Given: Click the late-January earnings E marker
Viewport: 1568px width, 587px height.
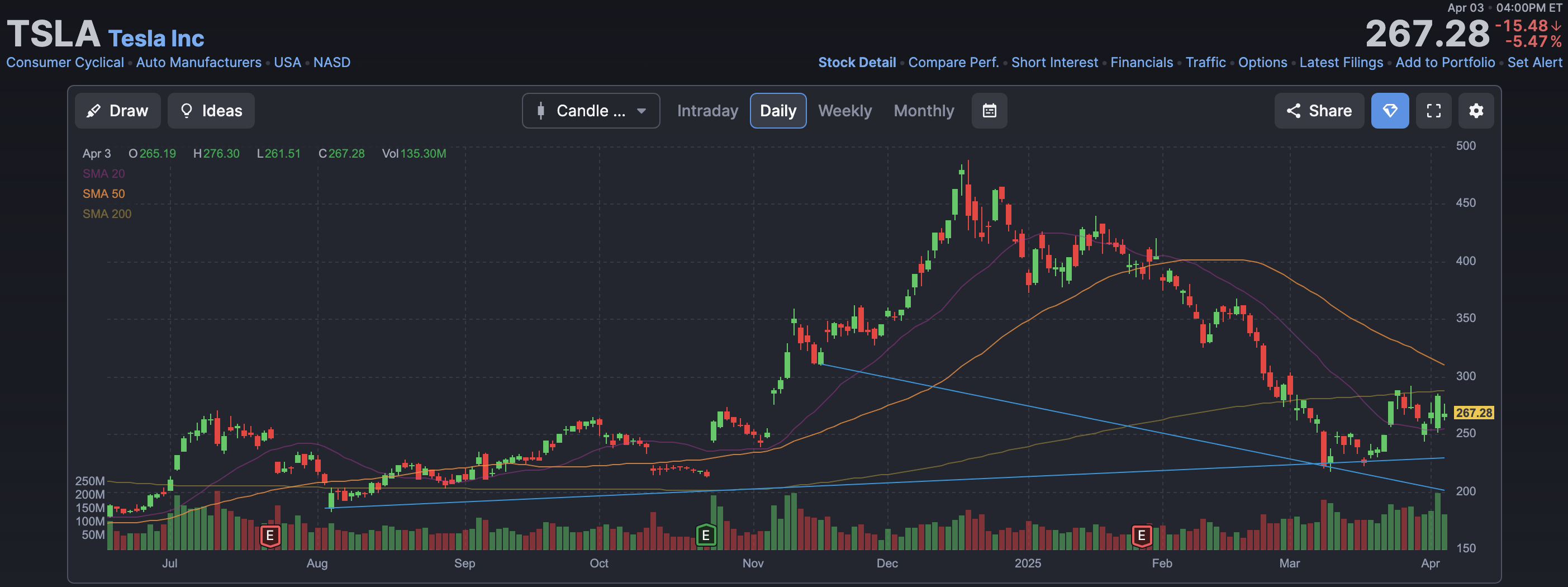Looking at the screenshot, I should [x=1141, y=536].
